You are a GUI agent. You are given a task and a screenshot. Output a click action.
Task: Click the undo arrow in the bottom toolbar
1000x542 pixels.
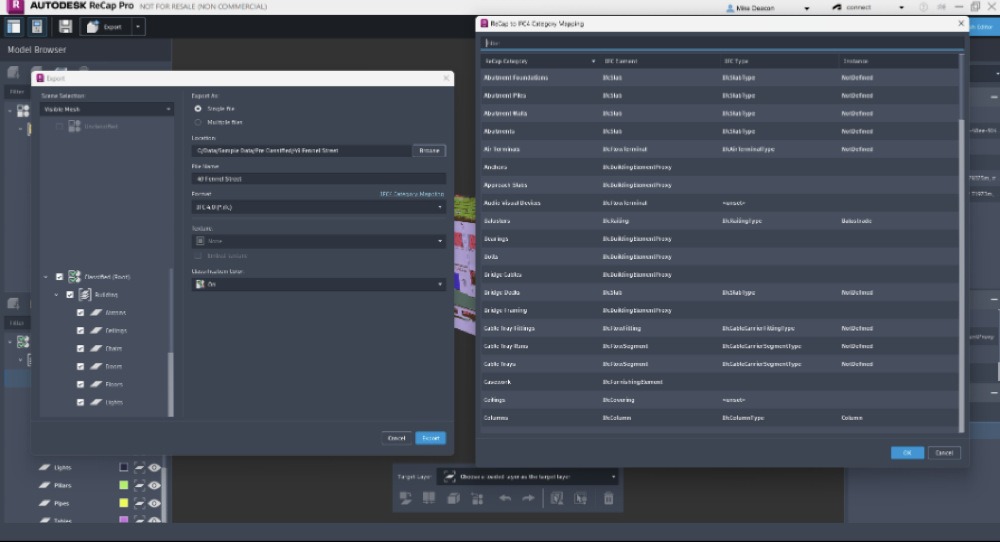(x=504, y=499)
